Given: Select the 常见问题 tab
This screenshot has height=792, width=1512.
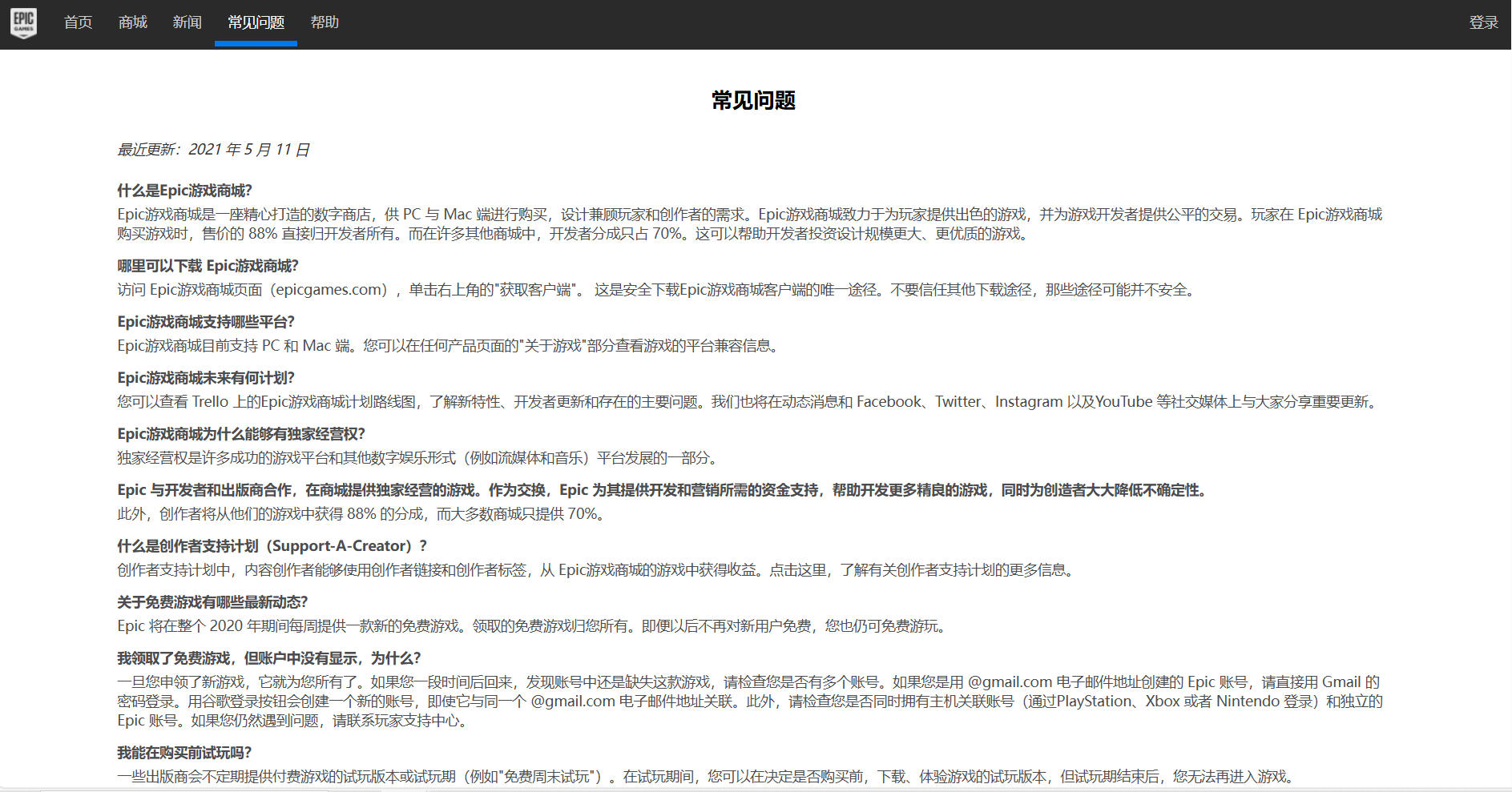Looking at the screenshot, I should click(x=255, y=22).
